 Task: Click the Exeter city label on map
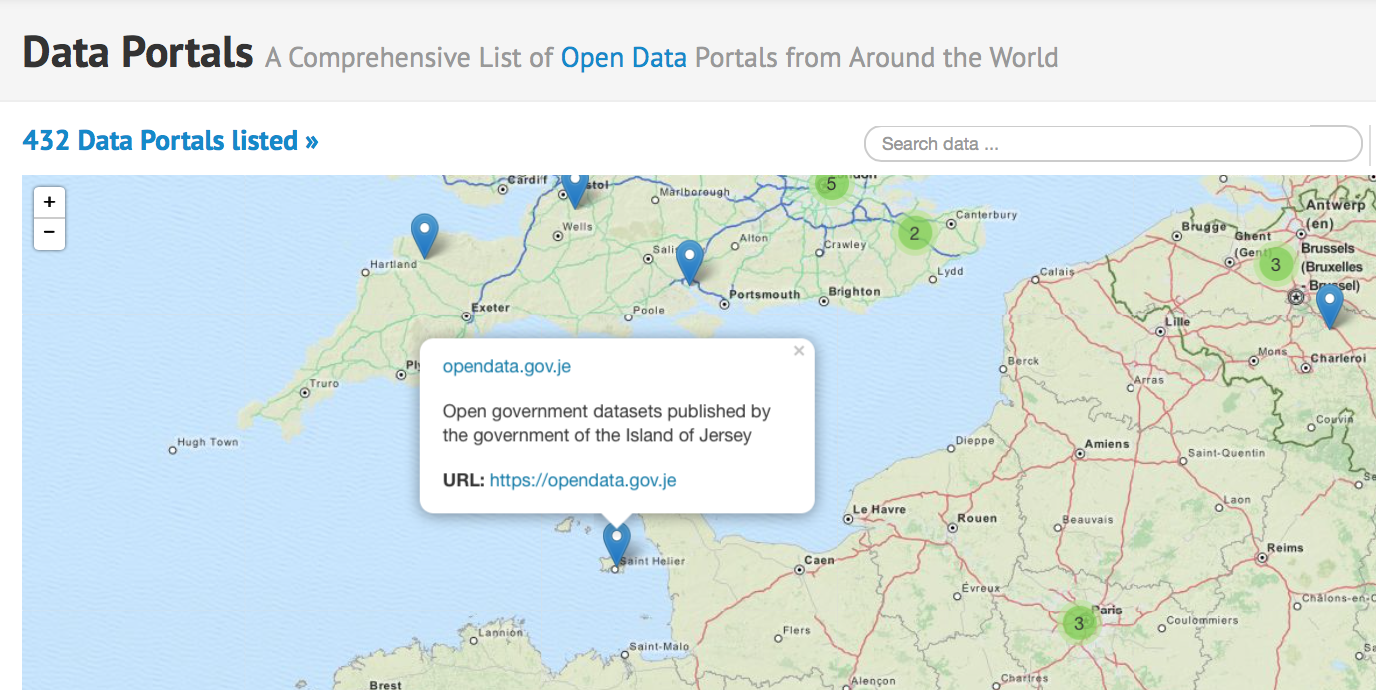[490, 307]
